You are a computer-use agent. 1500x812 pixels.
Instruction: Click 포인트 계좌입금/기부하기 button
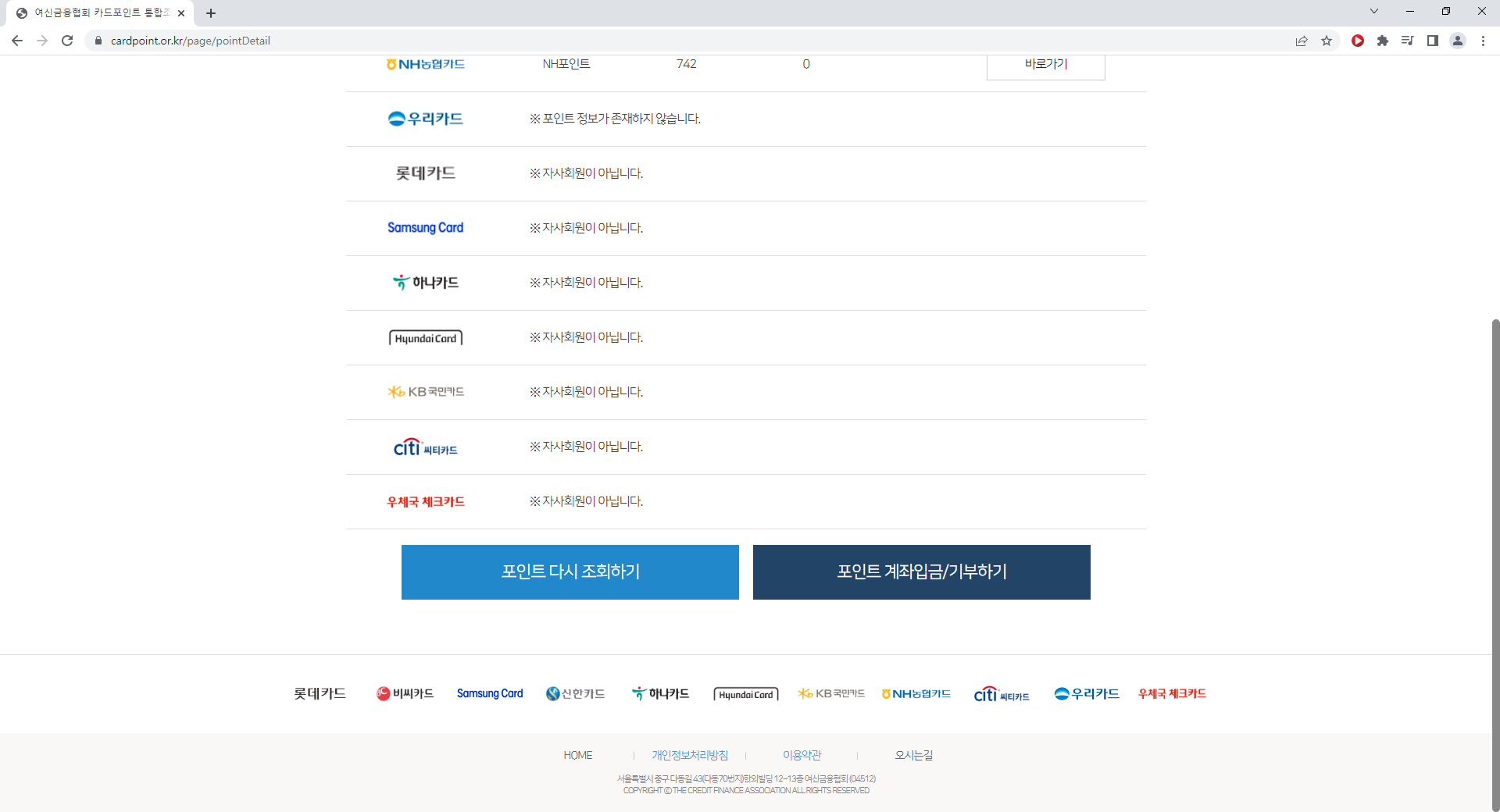(x=922, y=572)
